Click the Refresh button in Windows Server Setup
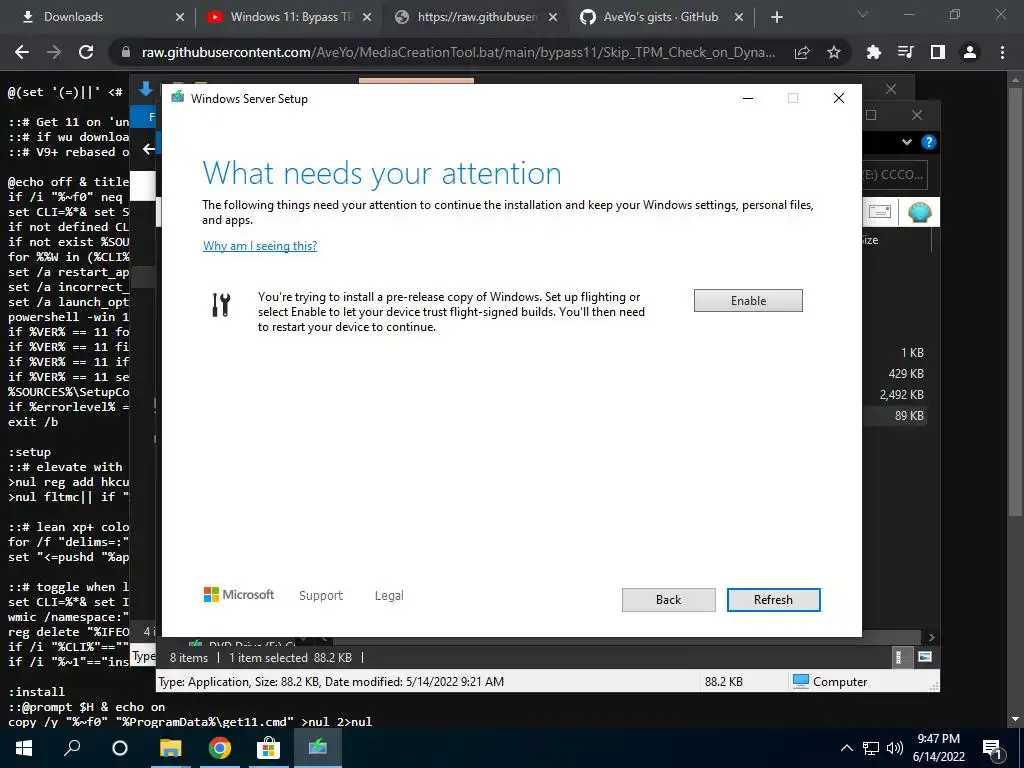 coord(773,600)
